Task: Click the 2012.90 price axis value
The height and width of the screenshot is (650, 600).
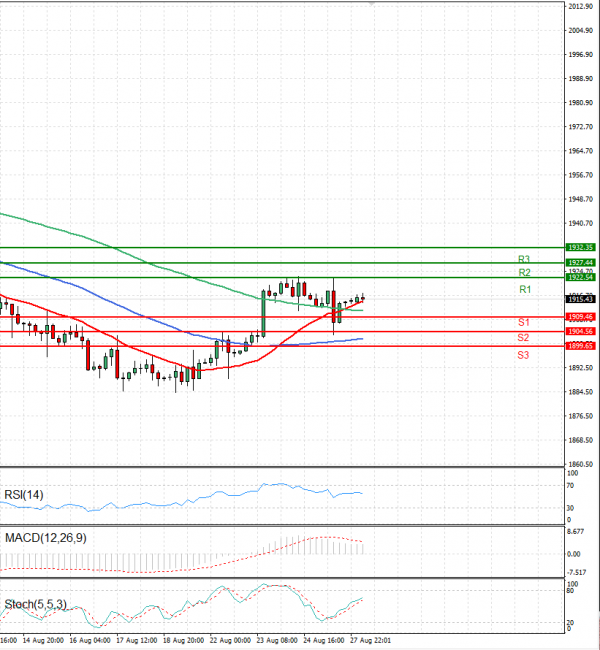Action: point(581,7)
